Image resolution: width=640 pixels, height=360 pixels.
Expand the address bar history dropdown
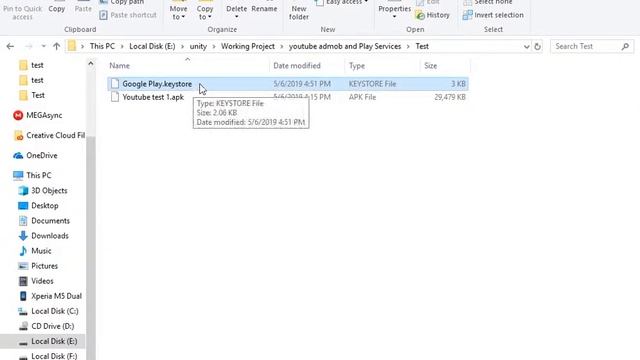point(527,47)
